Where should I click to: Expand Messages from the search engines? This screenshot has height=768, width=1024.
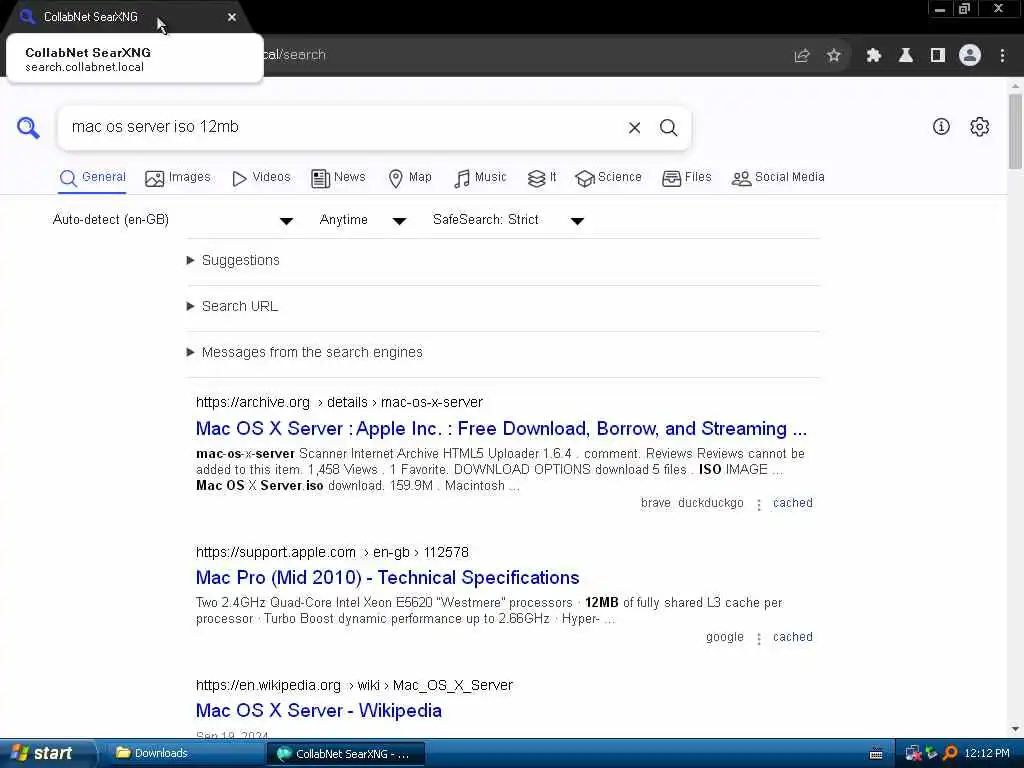coord(304,353)
